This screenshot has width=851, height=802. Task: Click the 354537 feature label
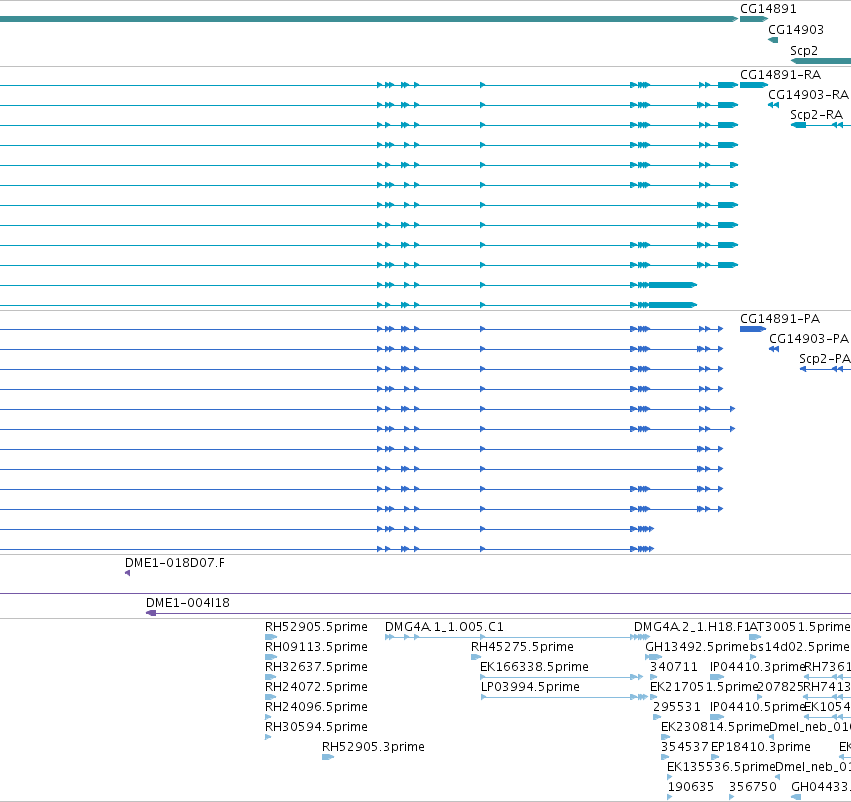(685, 747)
